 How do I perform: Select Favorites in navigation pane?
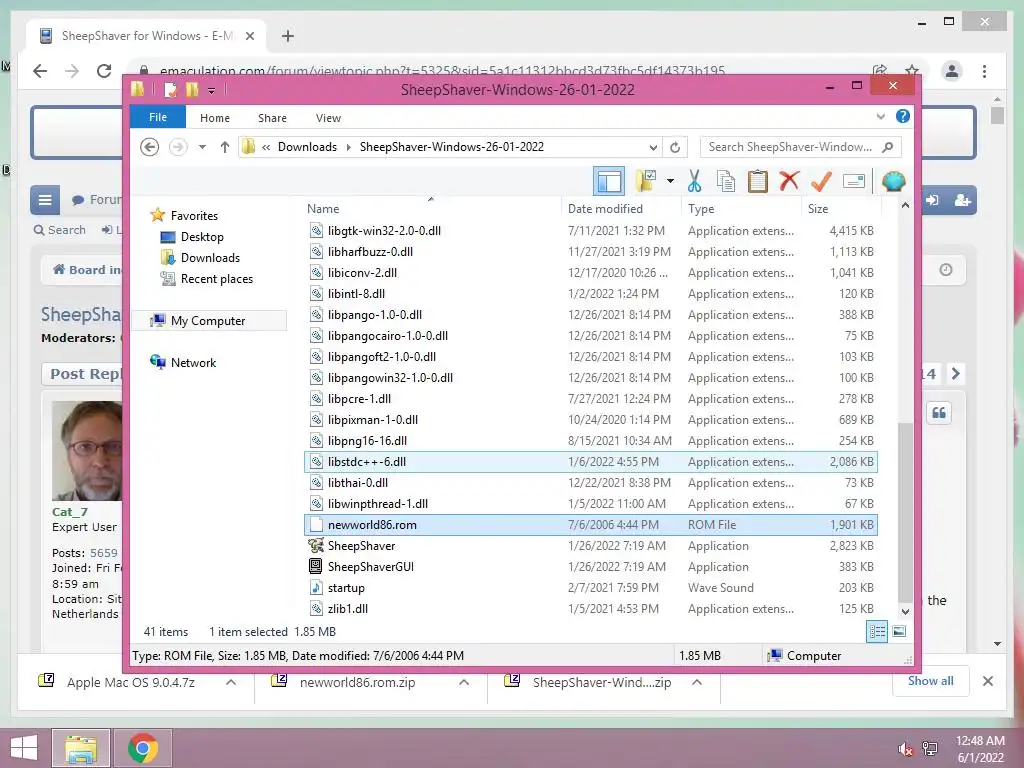coord(194,216)
